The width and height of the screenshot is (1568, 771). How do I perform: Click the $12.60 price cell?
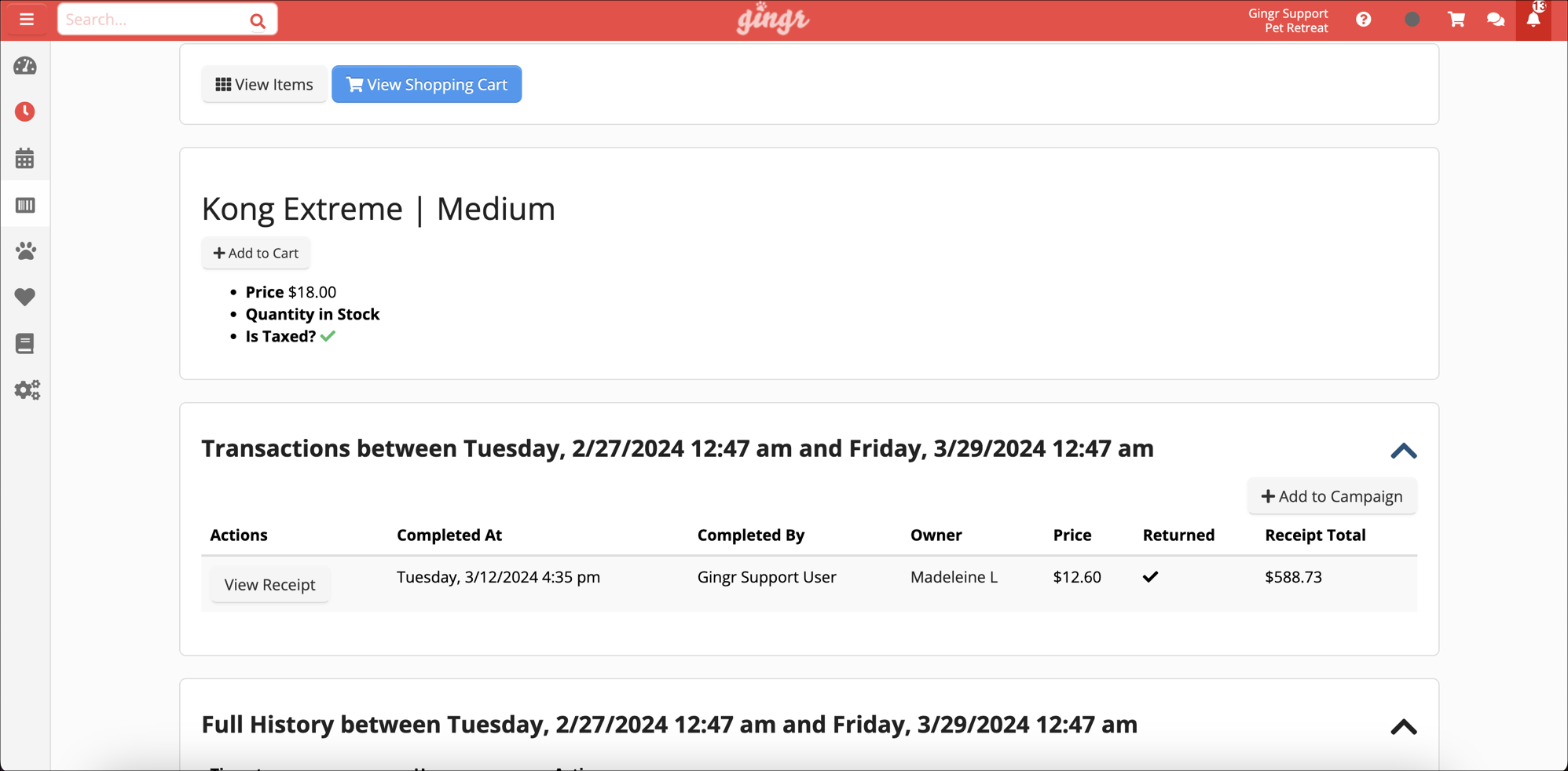click(x=1077, y=577)
